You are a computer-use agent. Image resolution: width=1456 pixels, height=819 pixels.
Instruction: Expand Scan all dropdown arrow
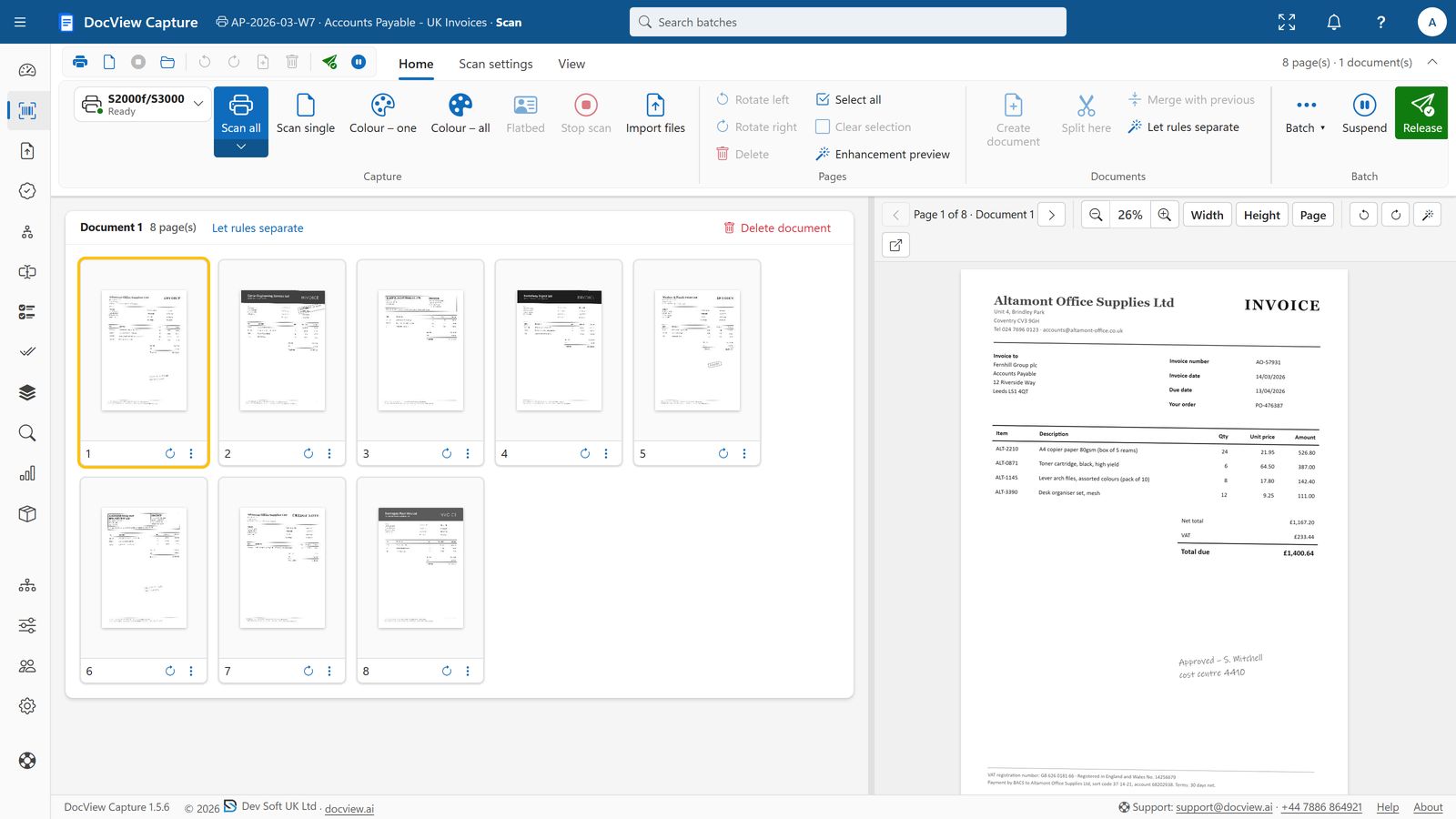pos(241,147)
